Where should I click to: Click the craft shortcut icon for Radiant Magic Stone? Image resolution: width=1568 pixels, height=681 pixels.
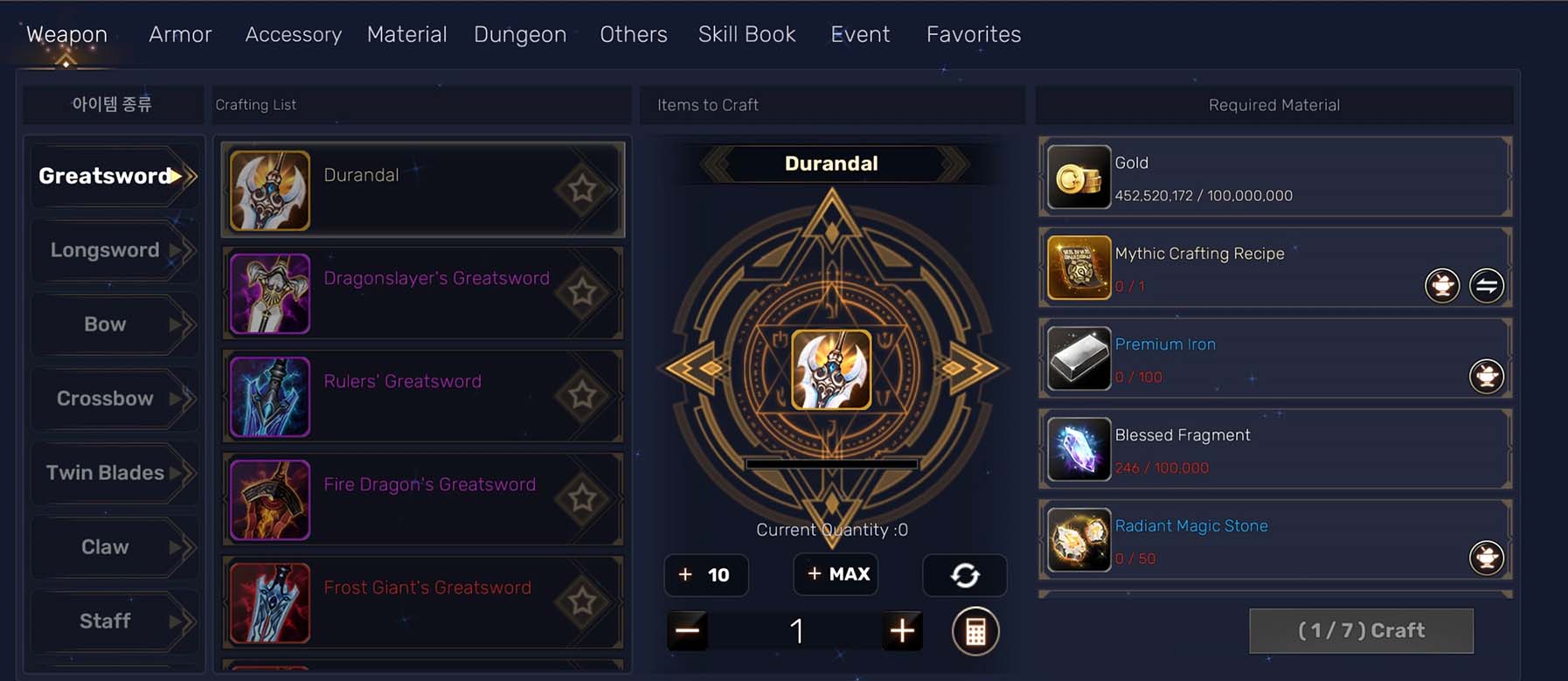pos(1487,557)
